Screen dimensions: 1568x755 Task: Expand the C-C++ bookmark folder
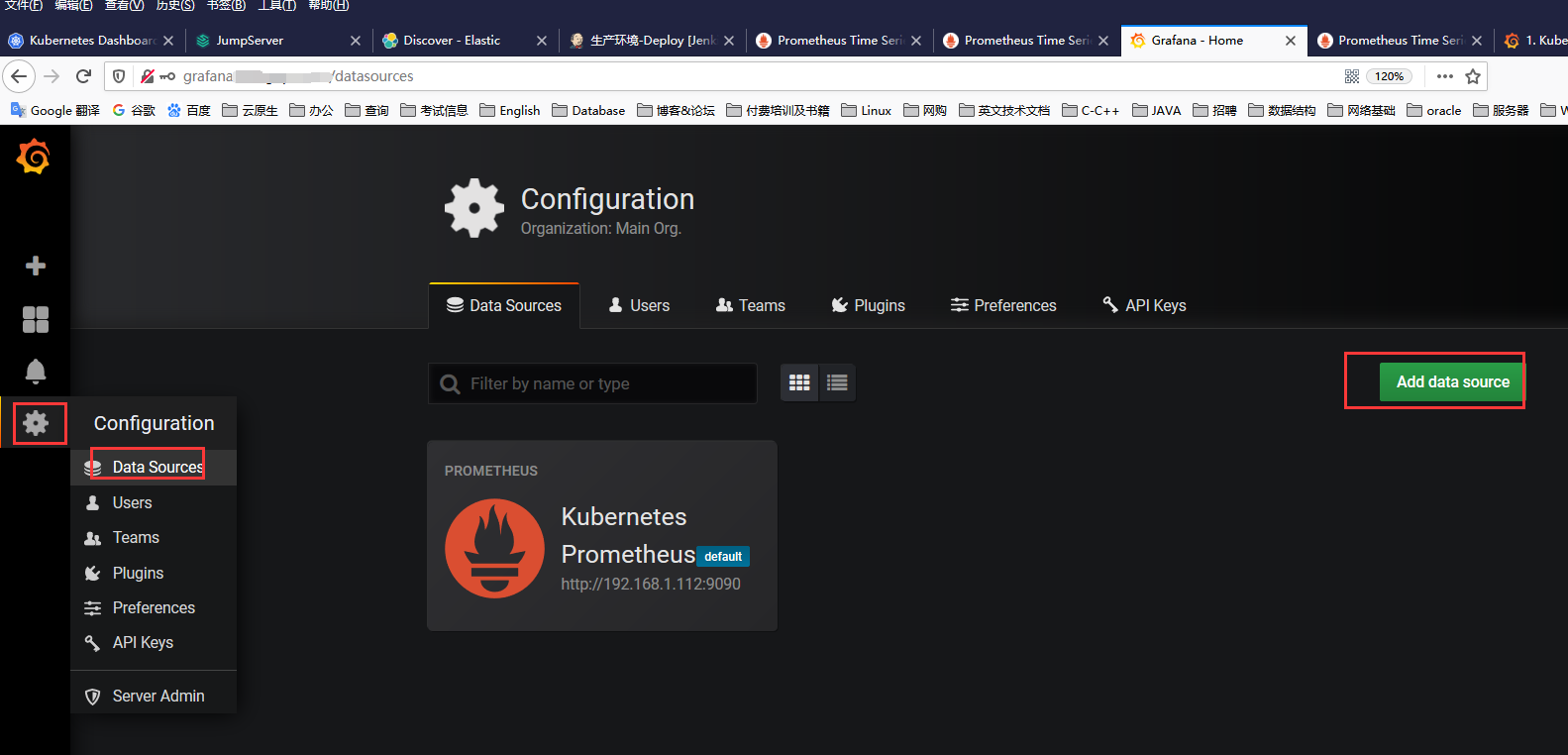[x=1091, y=110]
